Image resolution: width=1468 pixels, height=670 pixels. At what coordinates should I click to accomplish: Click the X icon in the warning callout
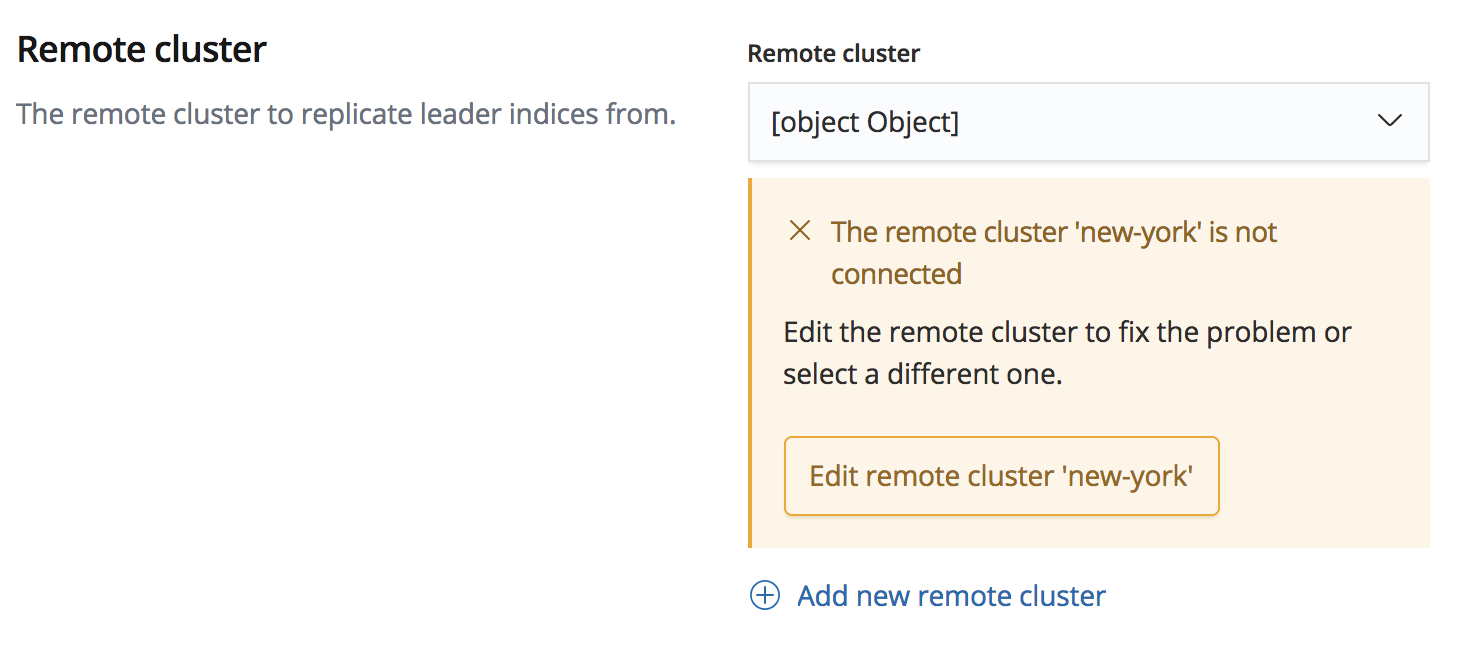[x=800, y=232]
